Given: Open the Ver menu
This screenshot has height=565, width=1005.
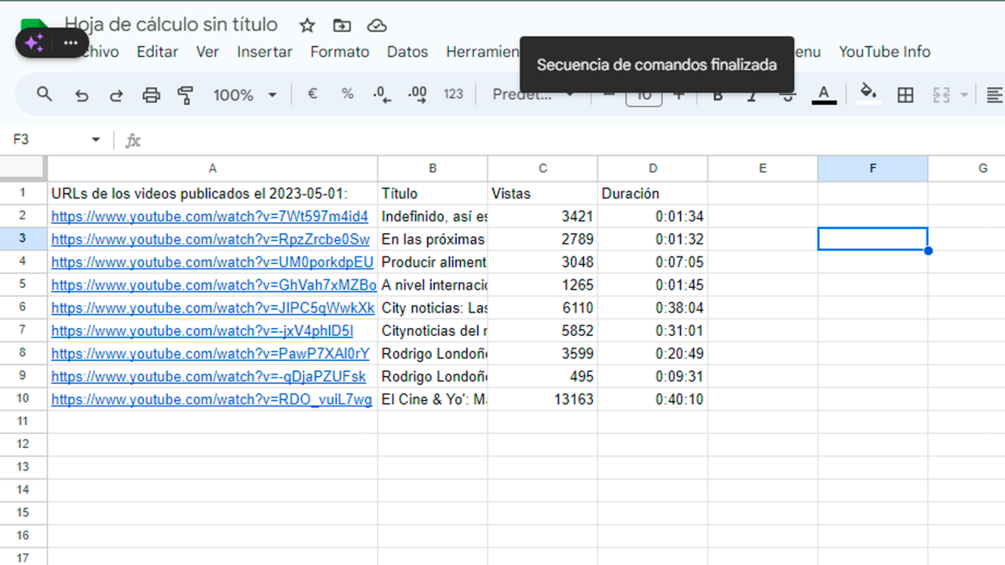Looking at the screenshot, I should point(207,52).
